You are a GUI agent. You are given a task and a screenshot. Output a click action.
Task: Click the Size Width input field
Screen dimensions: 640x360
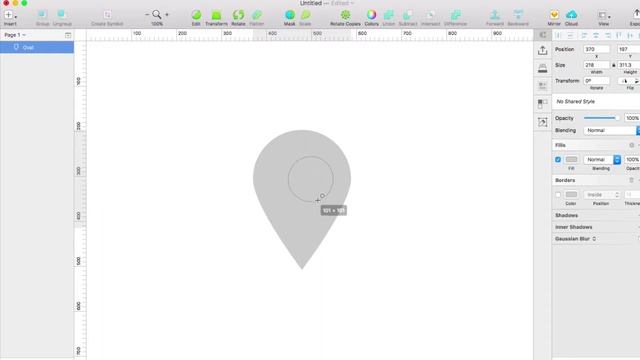tap(596, 65)
